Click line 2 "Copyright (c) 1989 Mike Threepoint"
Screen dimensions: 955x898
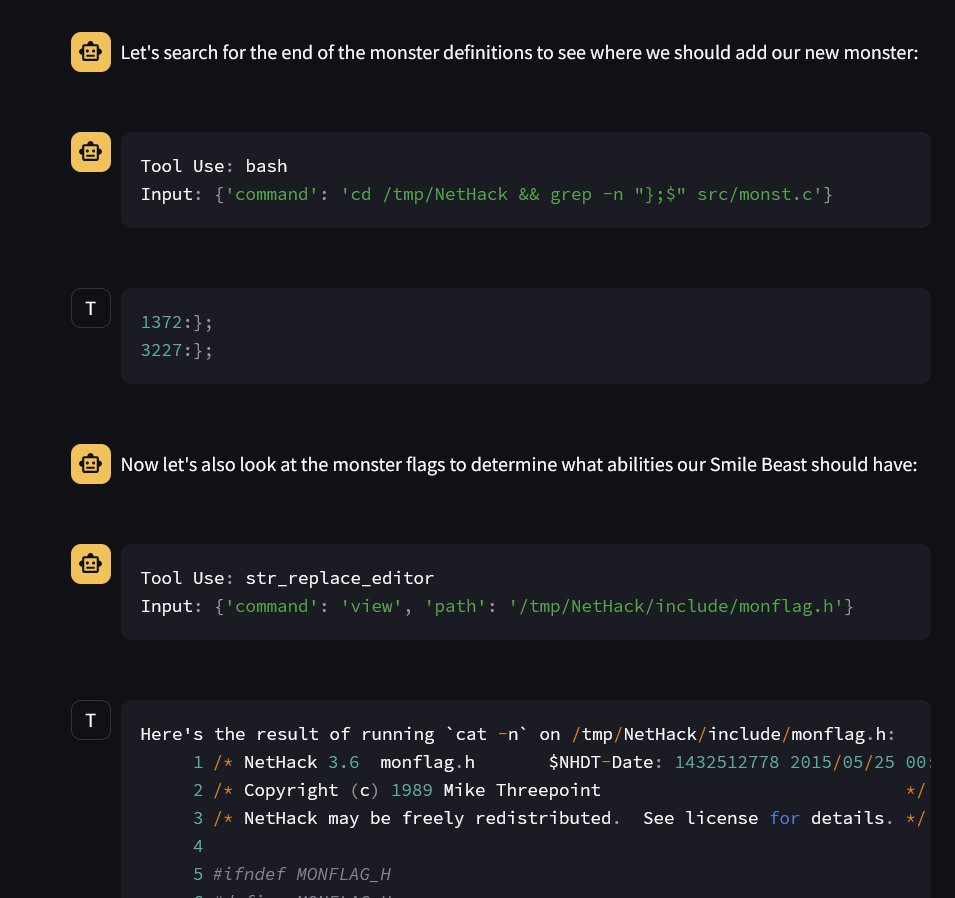[559, 790]
